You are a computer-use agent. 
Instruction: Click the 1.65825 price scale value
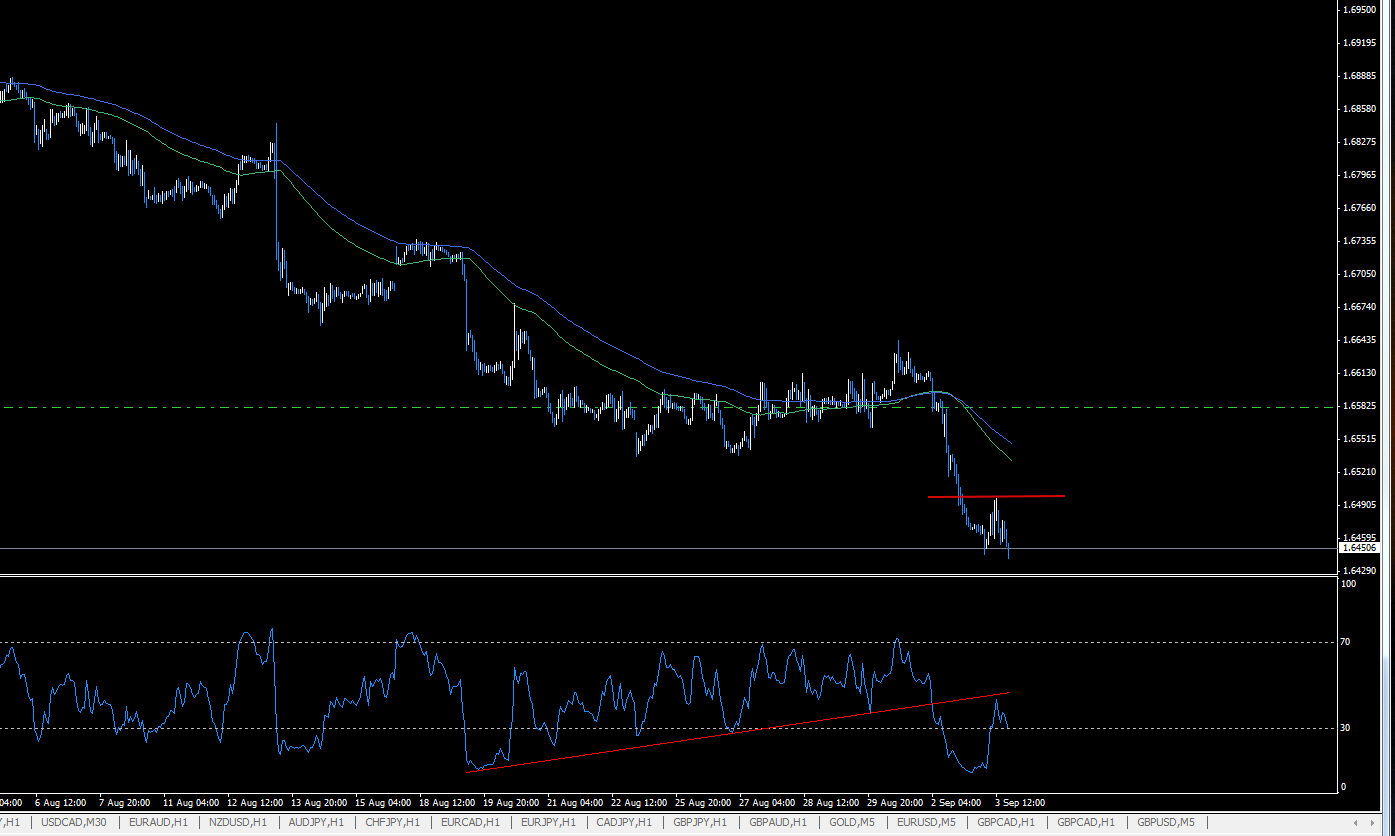(1358, 406)
